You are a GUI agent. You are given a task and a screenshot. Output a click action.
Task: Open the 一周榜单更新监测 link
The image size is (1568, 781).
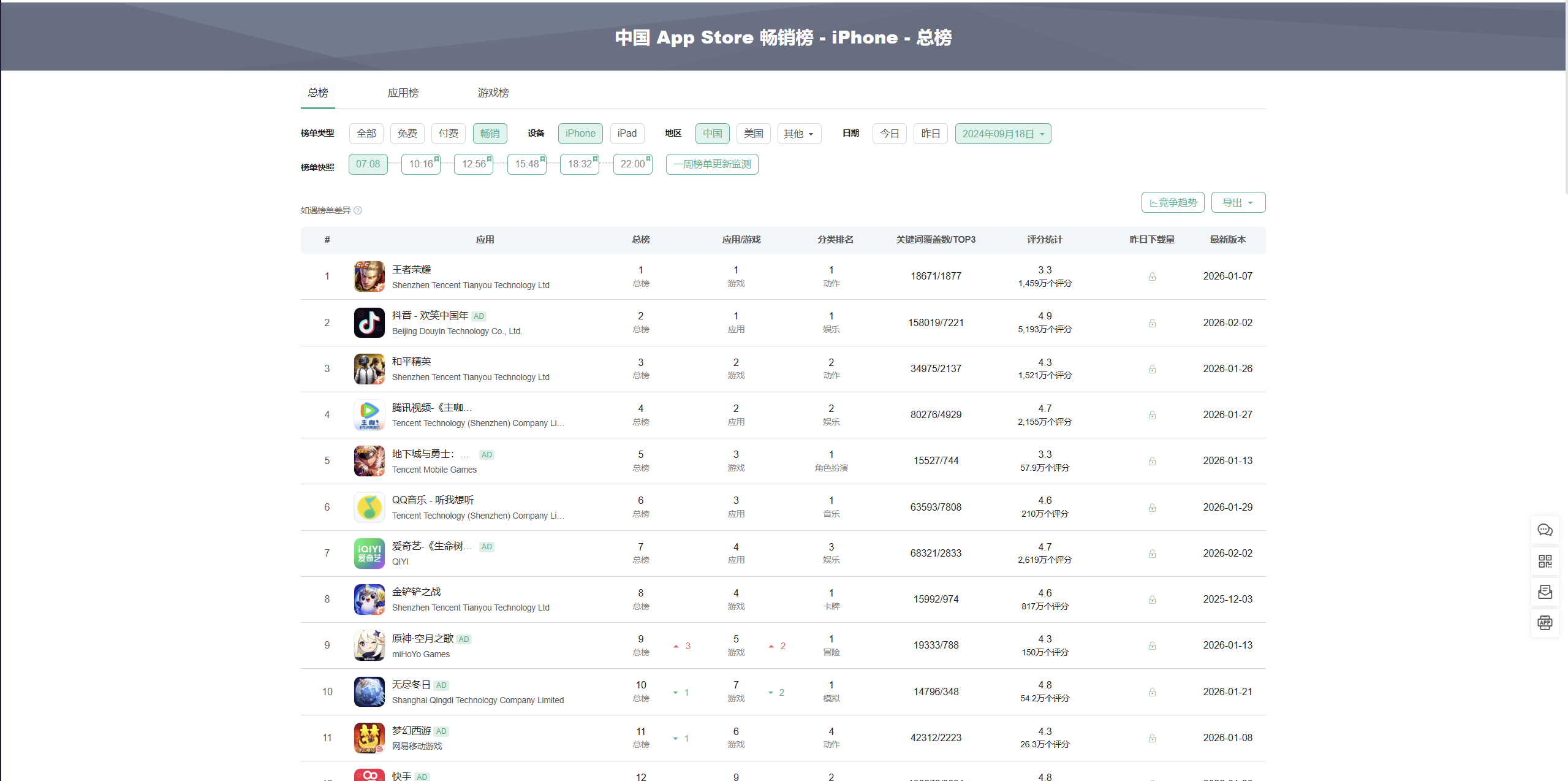point(711,164)
